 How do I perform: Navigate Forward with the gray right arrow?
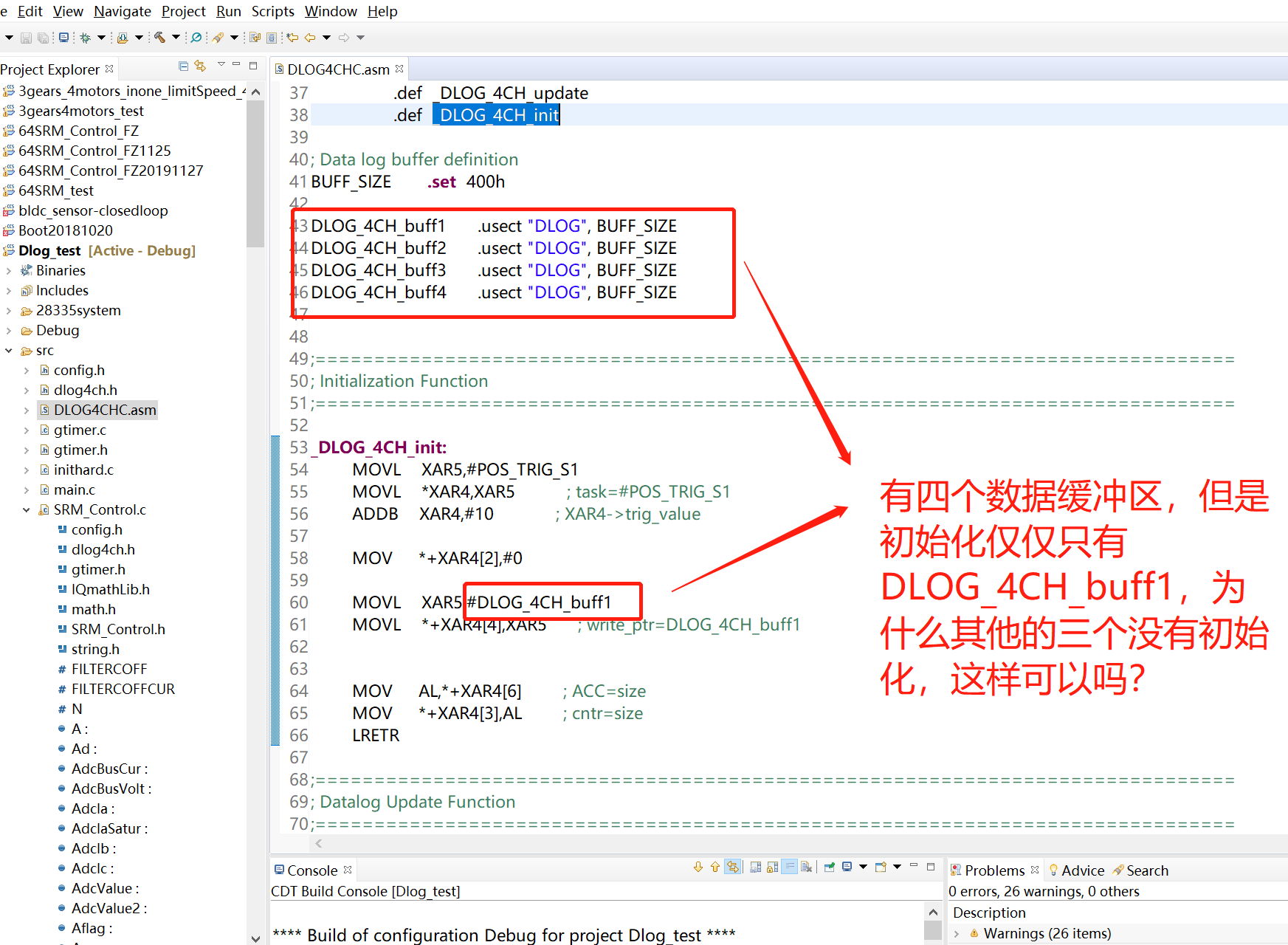point(344,38)
